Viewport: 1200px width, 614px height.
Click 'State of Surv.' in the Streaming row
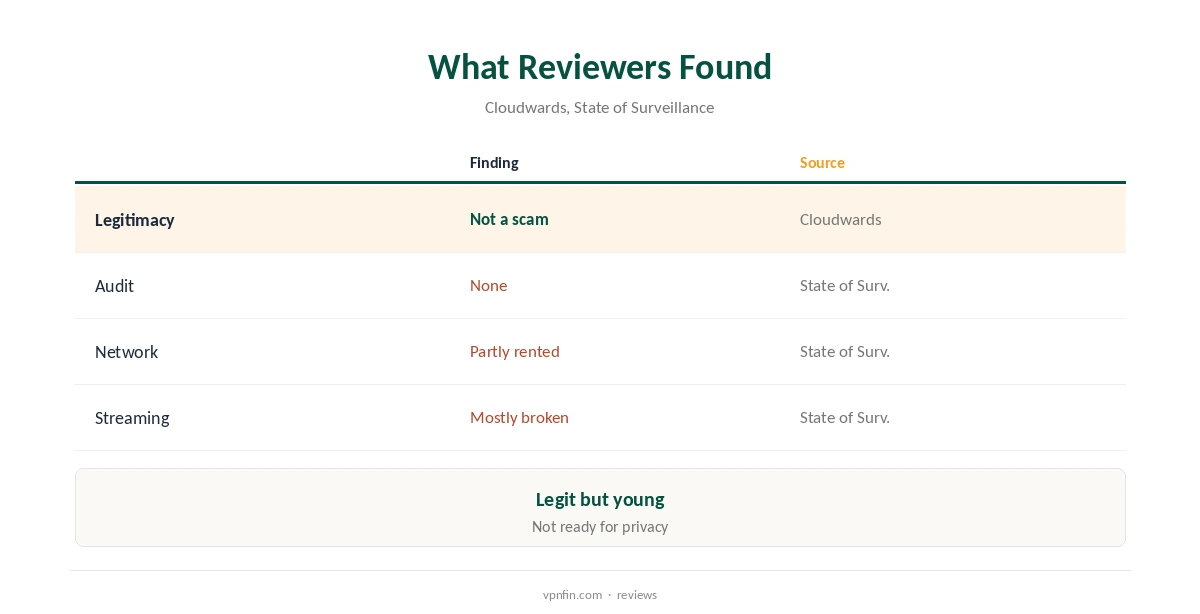click(845, 417)
